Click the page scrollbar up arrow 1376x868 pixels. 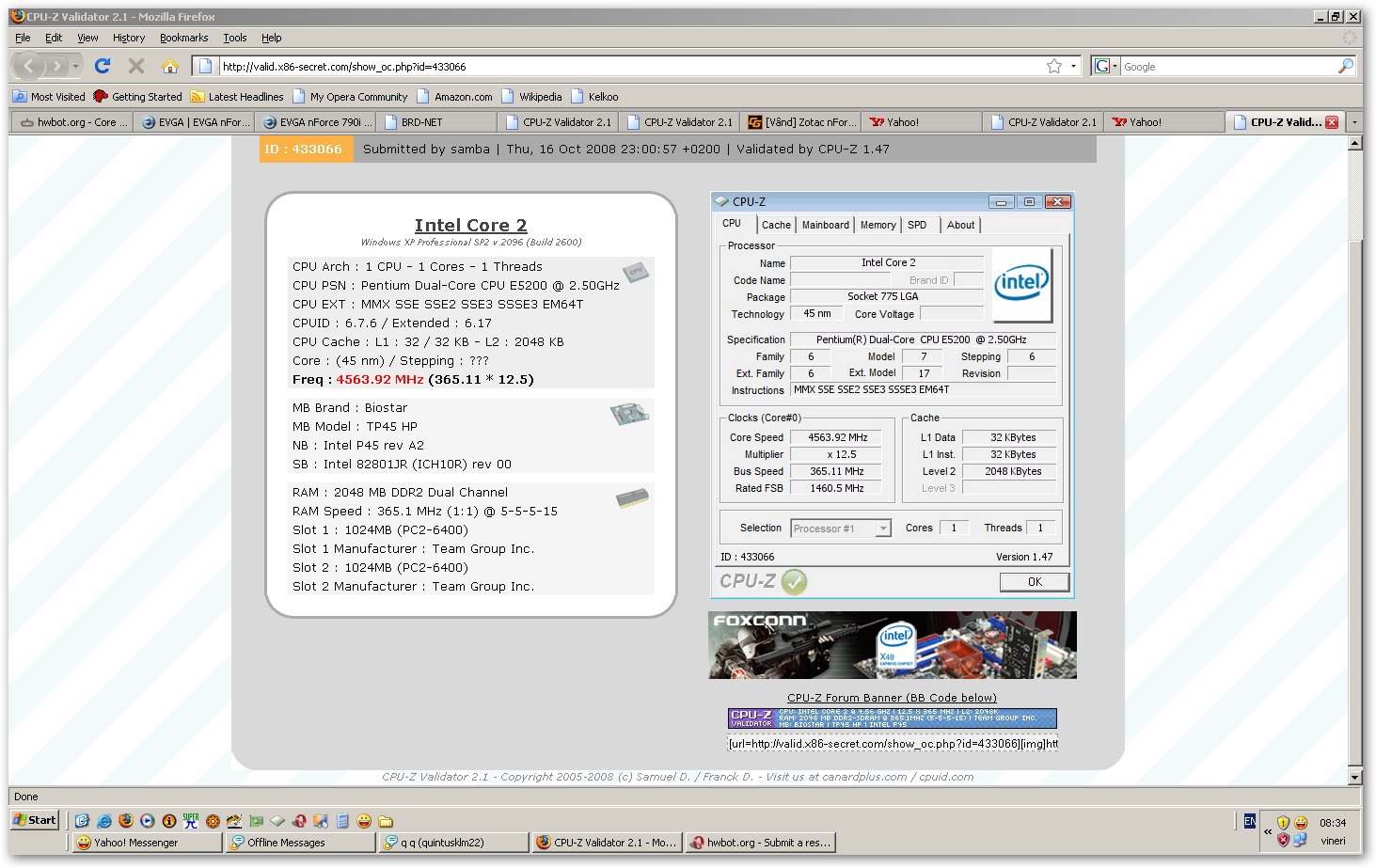(x=1354, y=144)
